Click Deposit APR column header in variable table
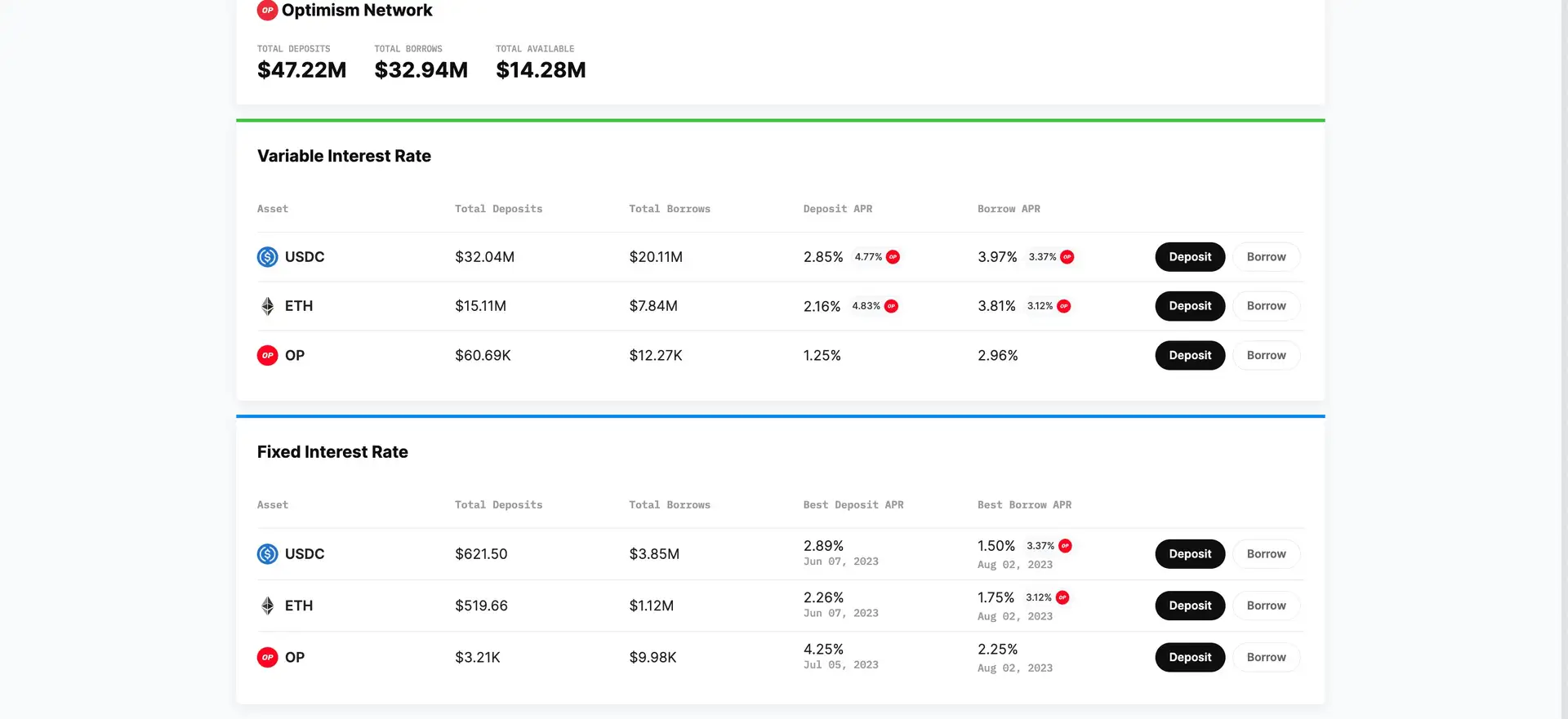The height and width of the screenshot is (719, 1568). click(837, 209)
